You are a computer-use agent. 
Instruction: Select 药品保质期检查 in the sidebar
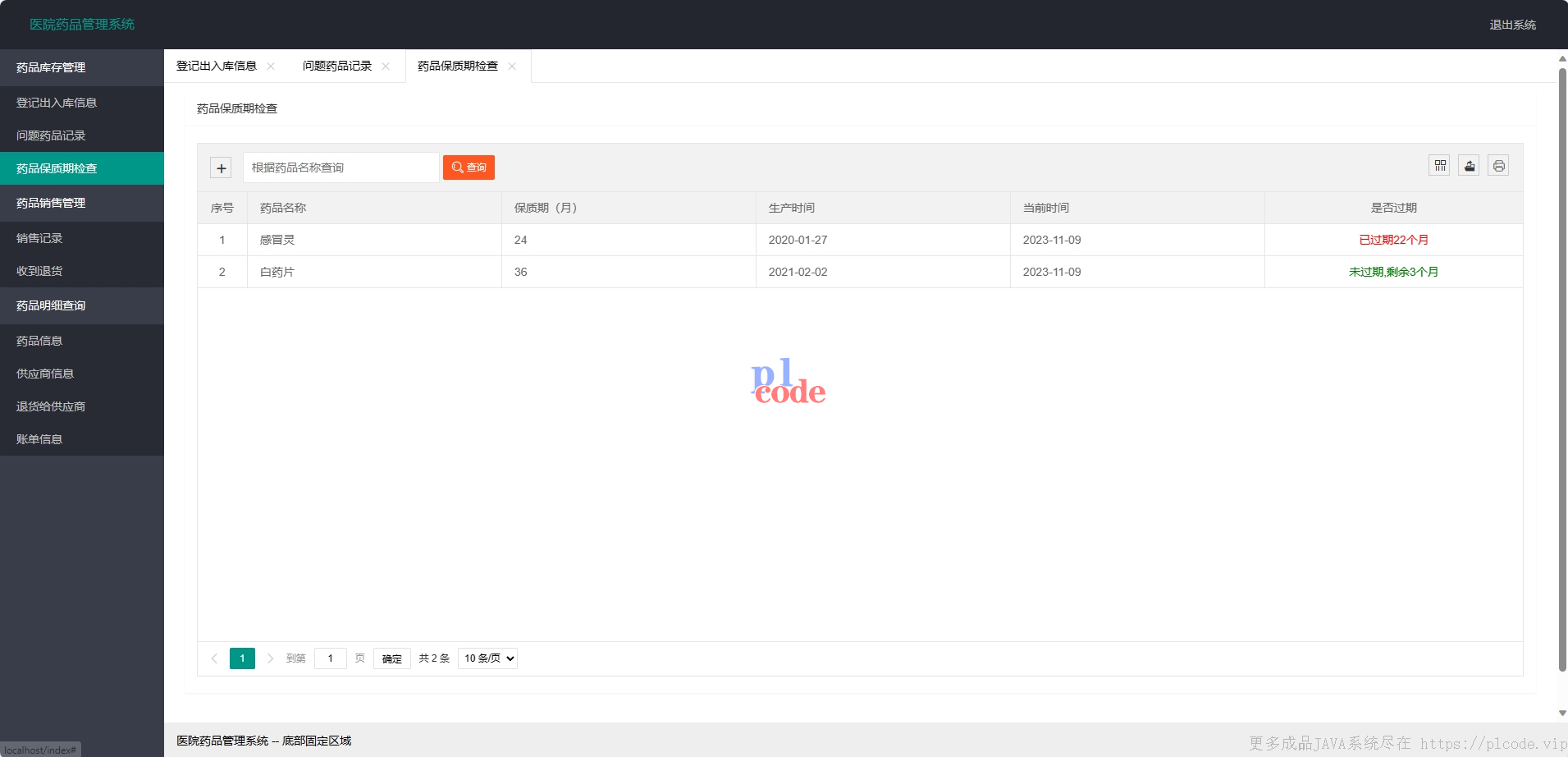pyautogui.click(x=82, y=168)
